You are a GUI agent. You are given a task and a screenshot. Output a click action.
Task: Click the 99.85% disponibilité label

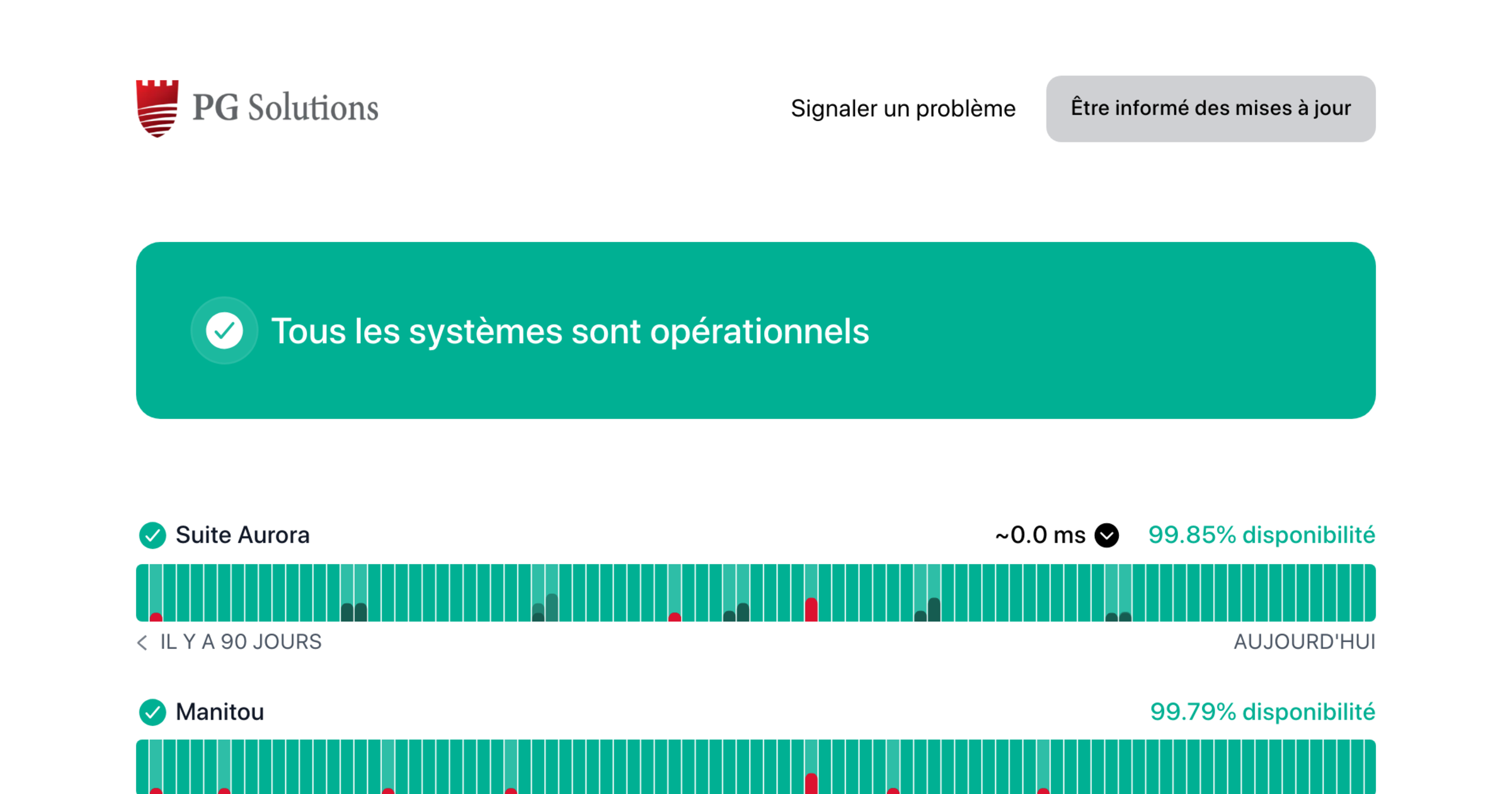(1261, 536)
